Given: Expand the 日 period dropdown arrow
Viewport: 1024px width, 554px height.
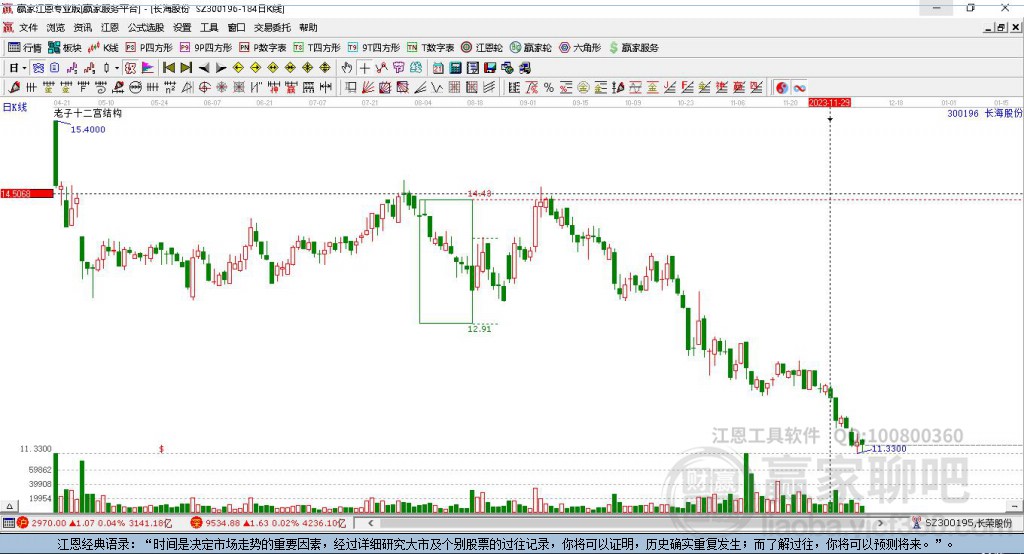Looking at the screenshot, I should 24,68.
